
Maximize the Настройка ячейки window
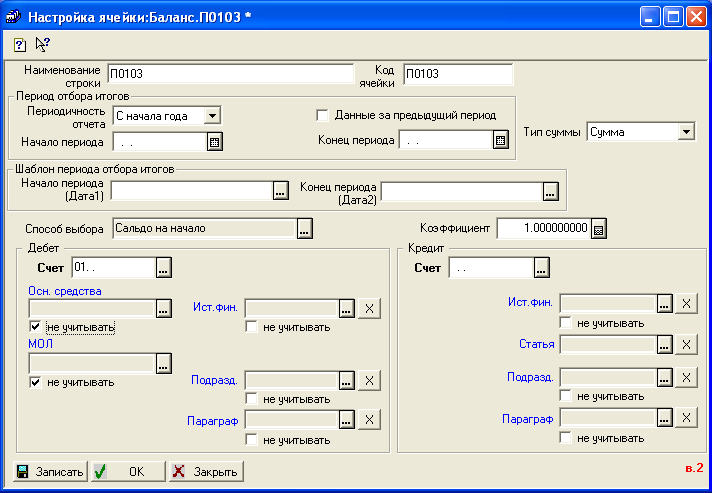673,17
